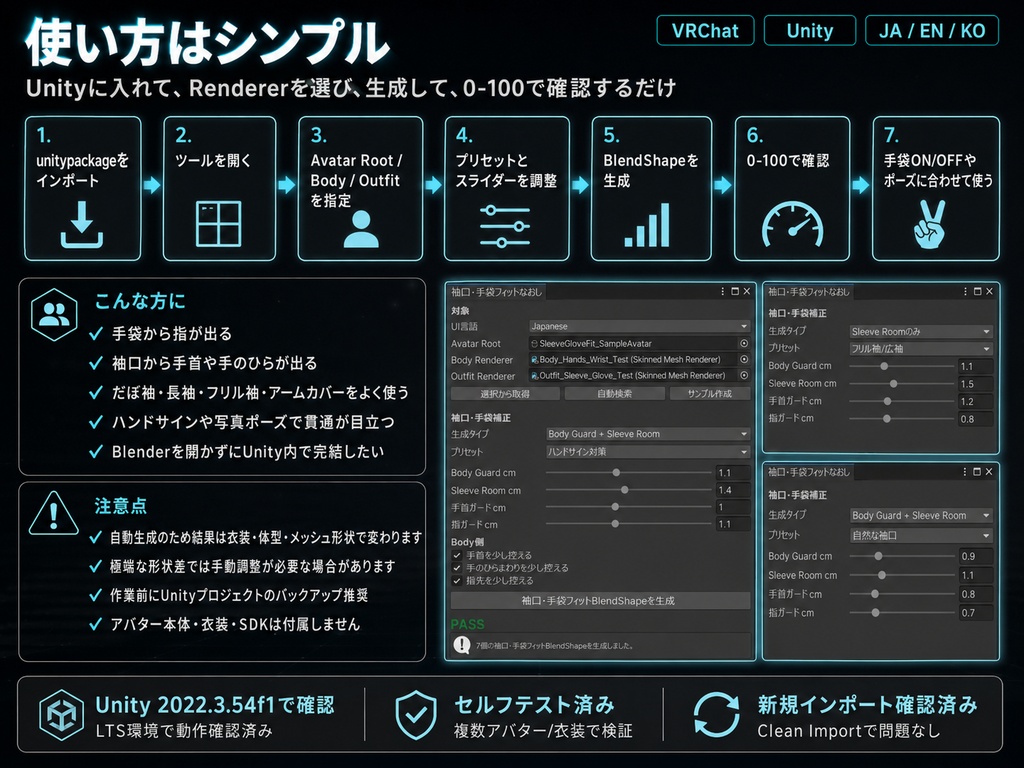Maximize the window with the 自然な袖口 preset
Screen dimensions: 1024x768
point(977,472)
